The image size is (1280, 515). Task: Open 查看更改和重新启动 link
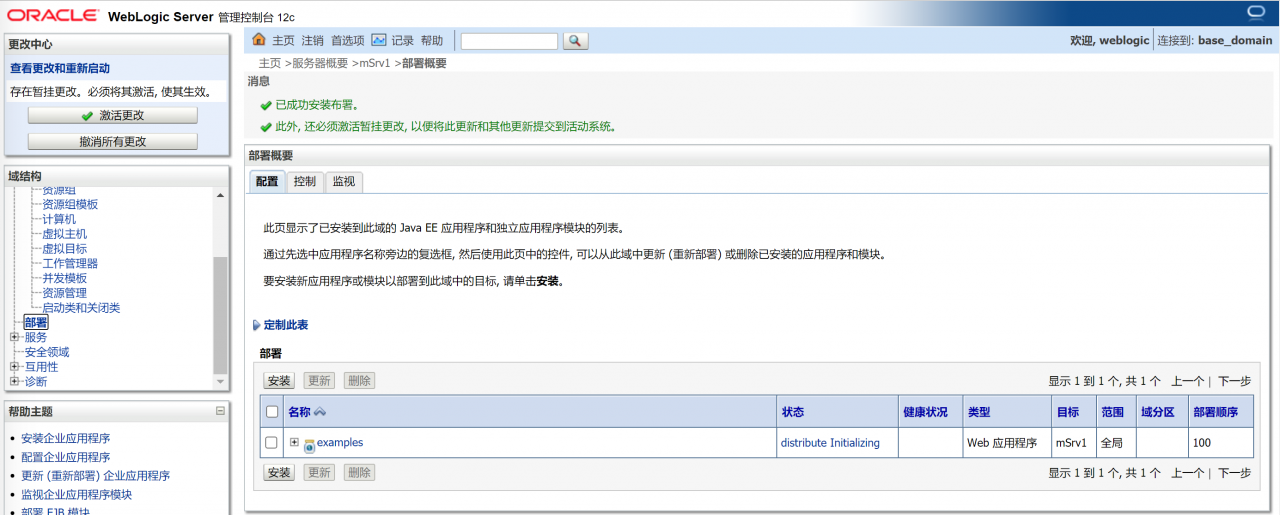(60, 68)
